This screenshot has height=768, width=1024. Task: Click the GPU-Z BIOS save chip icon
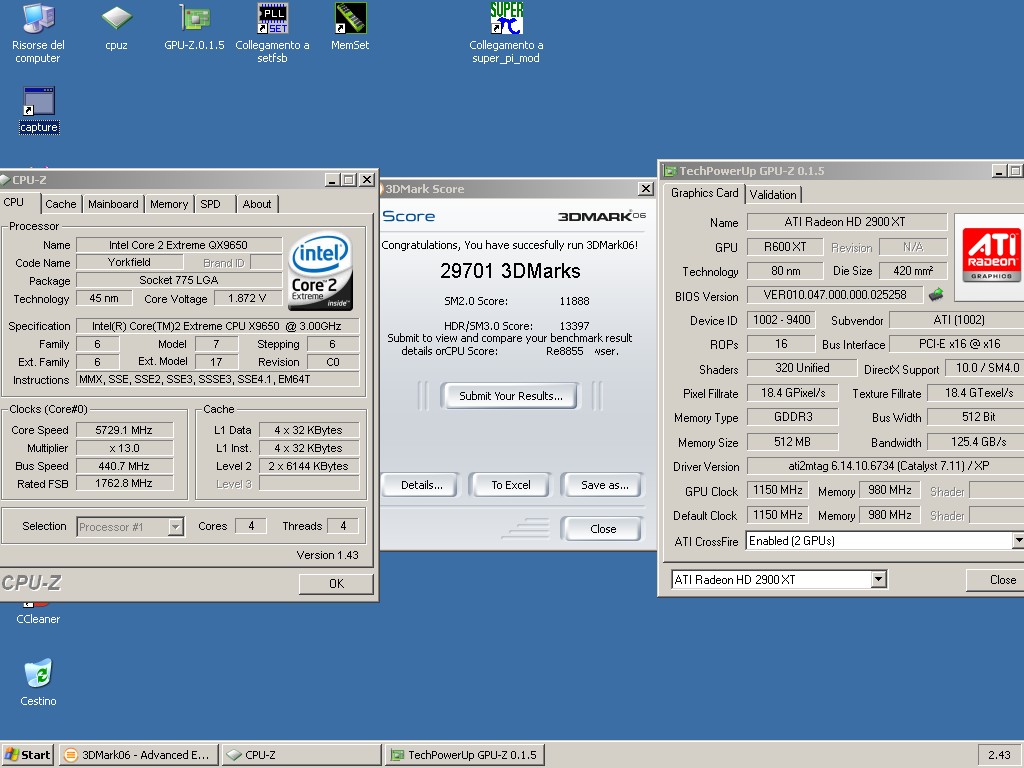click(x=936, y=295)
